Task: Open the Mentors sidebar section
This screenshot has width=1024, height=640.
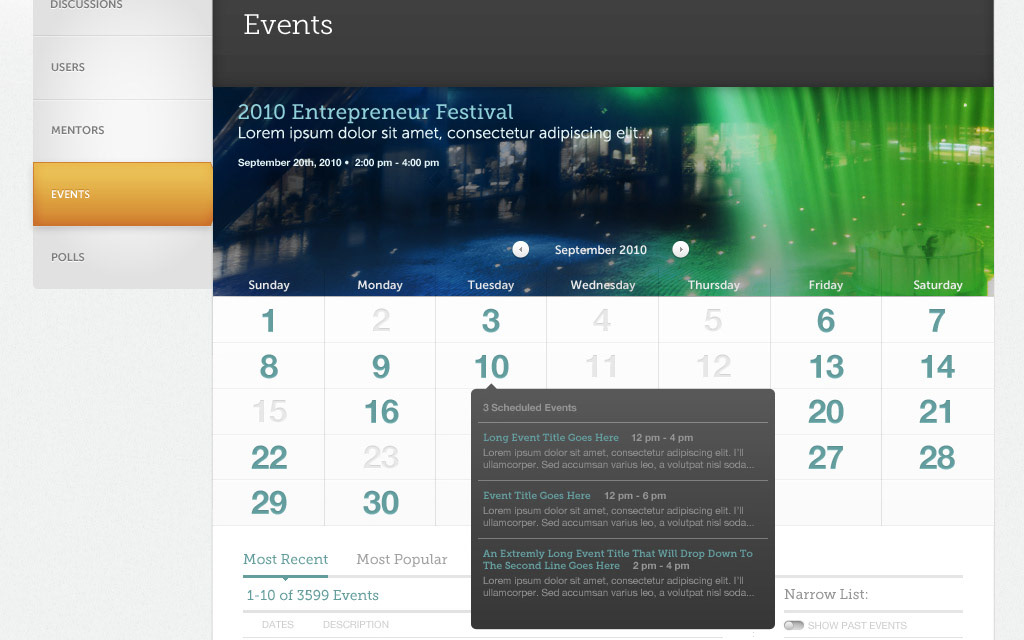Action: tap(78, 130)
